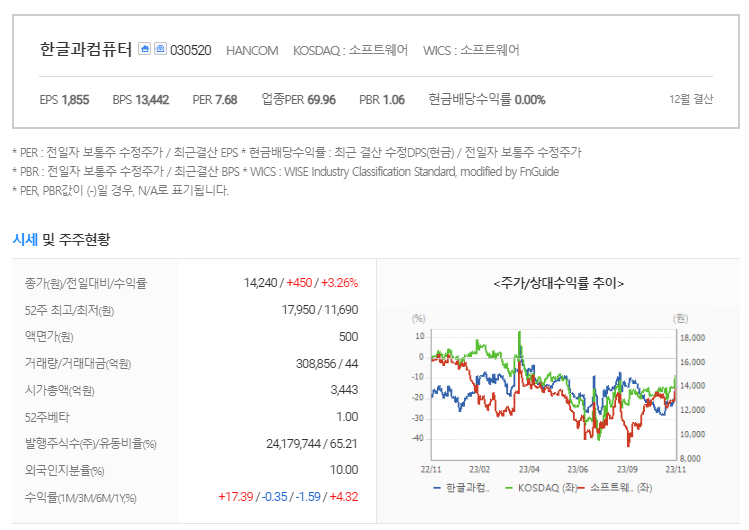The image size is (749, 530).
Task: Click the 발행주식수(주)/유동비율(%) row label
Action: tap(91, 444)
